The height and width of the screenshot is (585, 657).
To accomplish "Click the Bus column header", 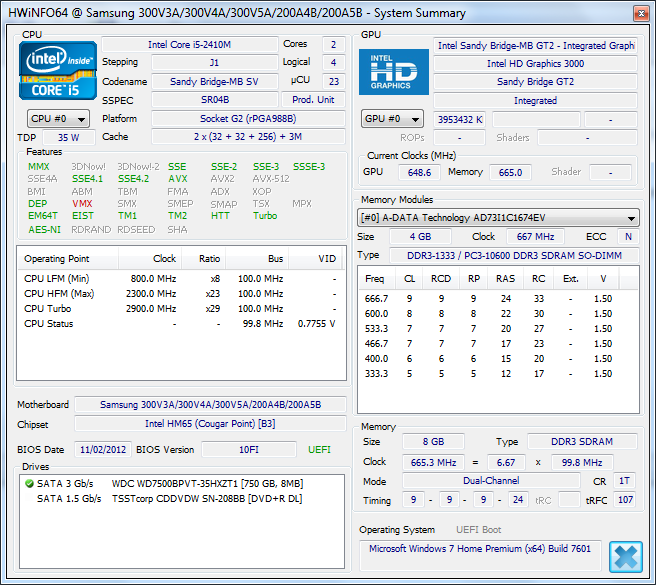I will coord(257,259).
